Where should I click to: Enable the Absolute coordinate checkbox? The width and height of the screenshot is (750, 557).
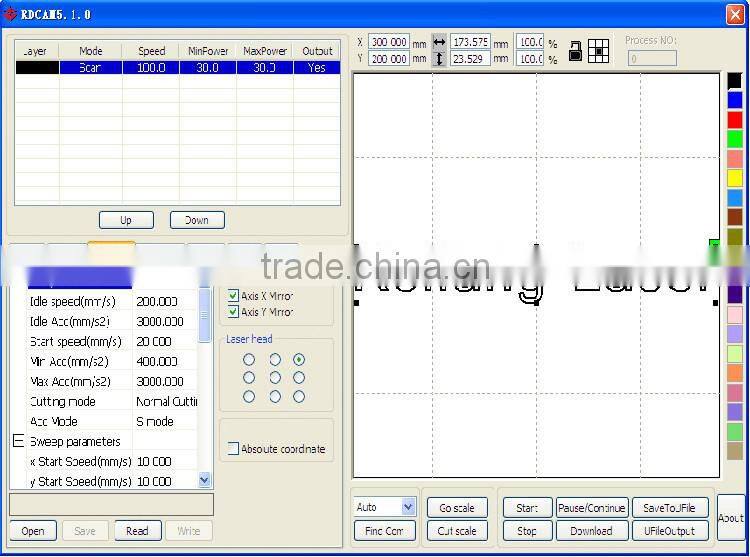pos(233,449)
